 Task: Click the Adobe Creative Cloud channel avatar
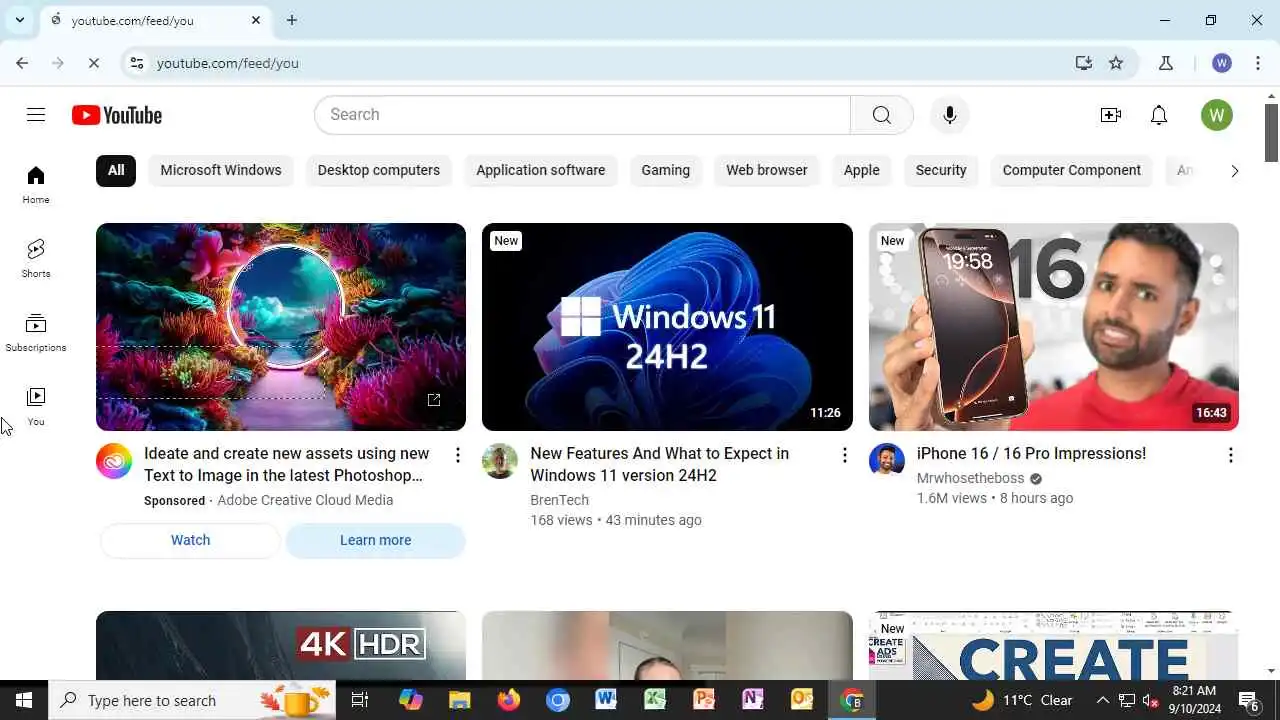[x=114, y=461]
